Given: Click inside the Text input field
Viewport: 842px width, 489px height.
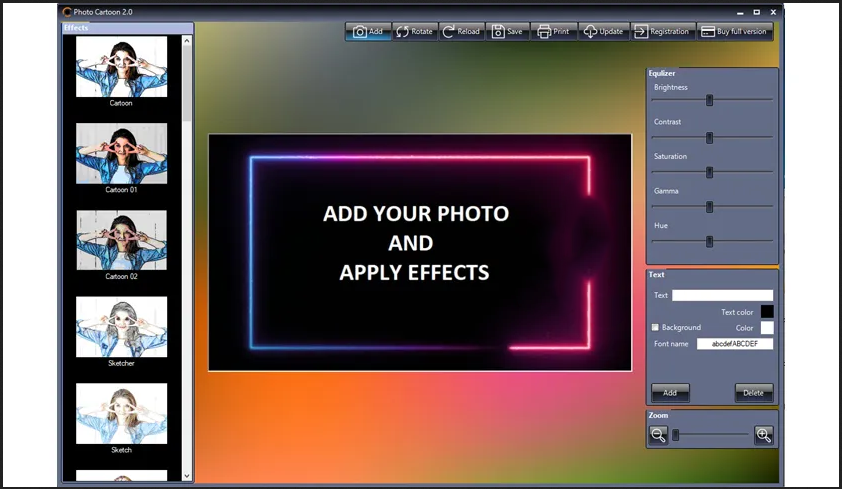Looking at the screenshot, I should (x=722, y=296).
